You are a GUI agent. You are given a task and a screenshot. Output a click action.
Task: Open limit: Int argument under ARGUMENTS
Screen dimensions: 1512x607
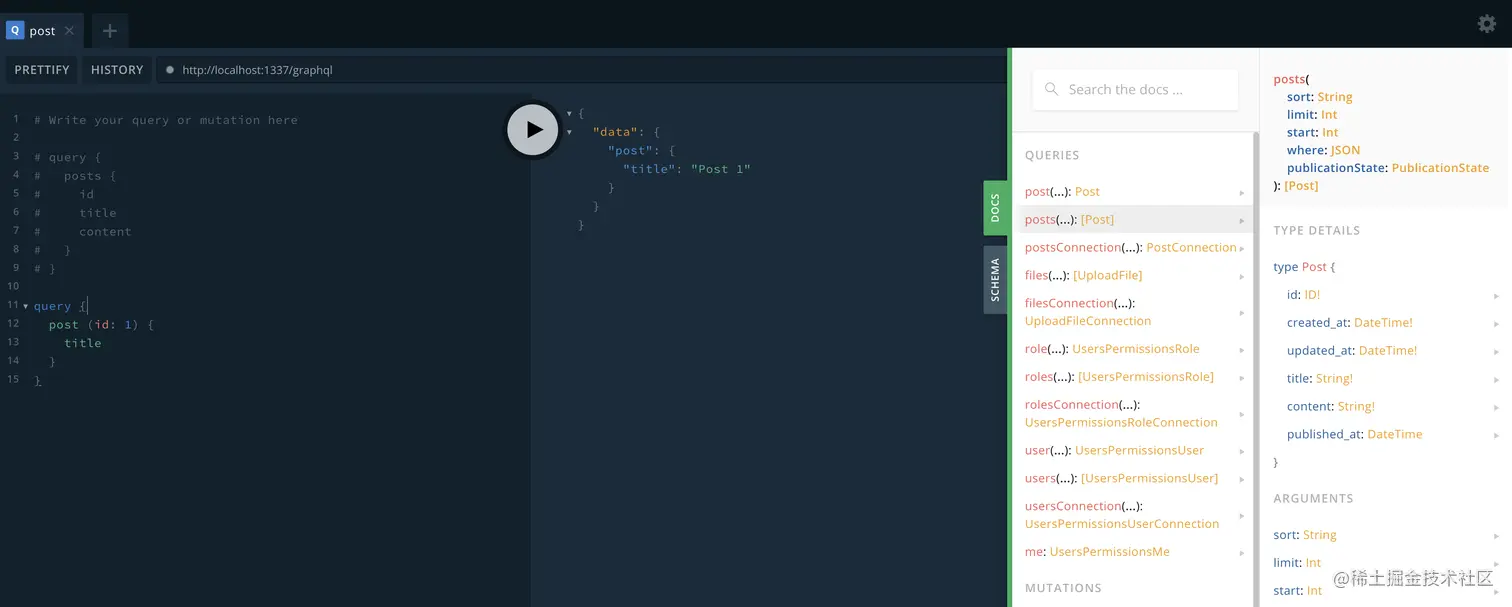pyautogui.click(x=1386, y=563)
